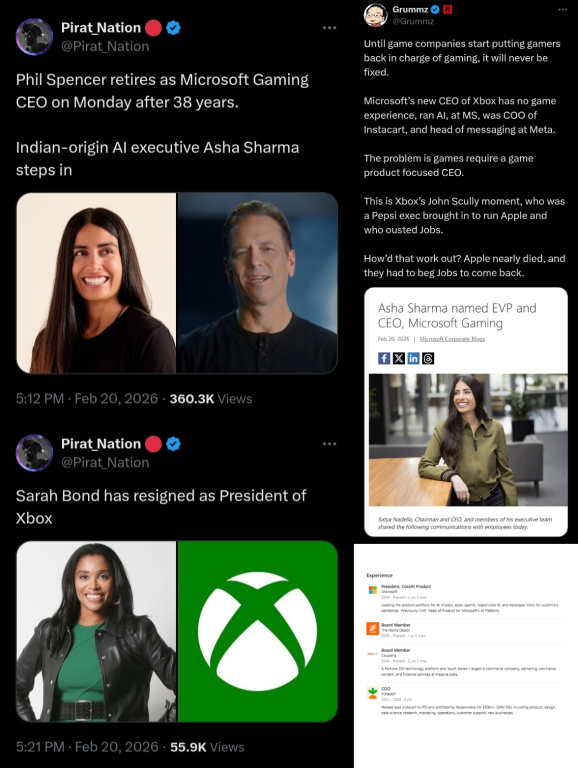
Task: Share the blog post on X
Action: point(399,359)
